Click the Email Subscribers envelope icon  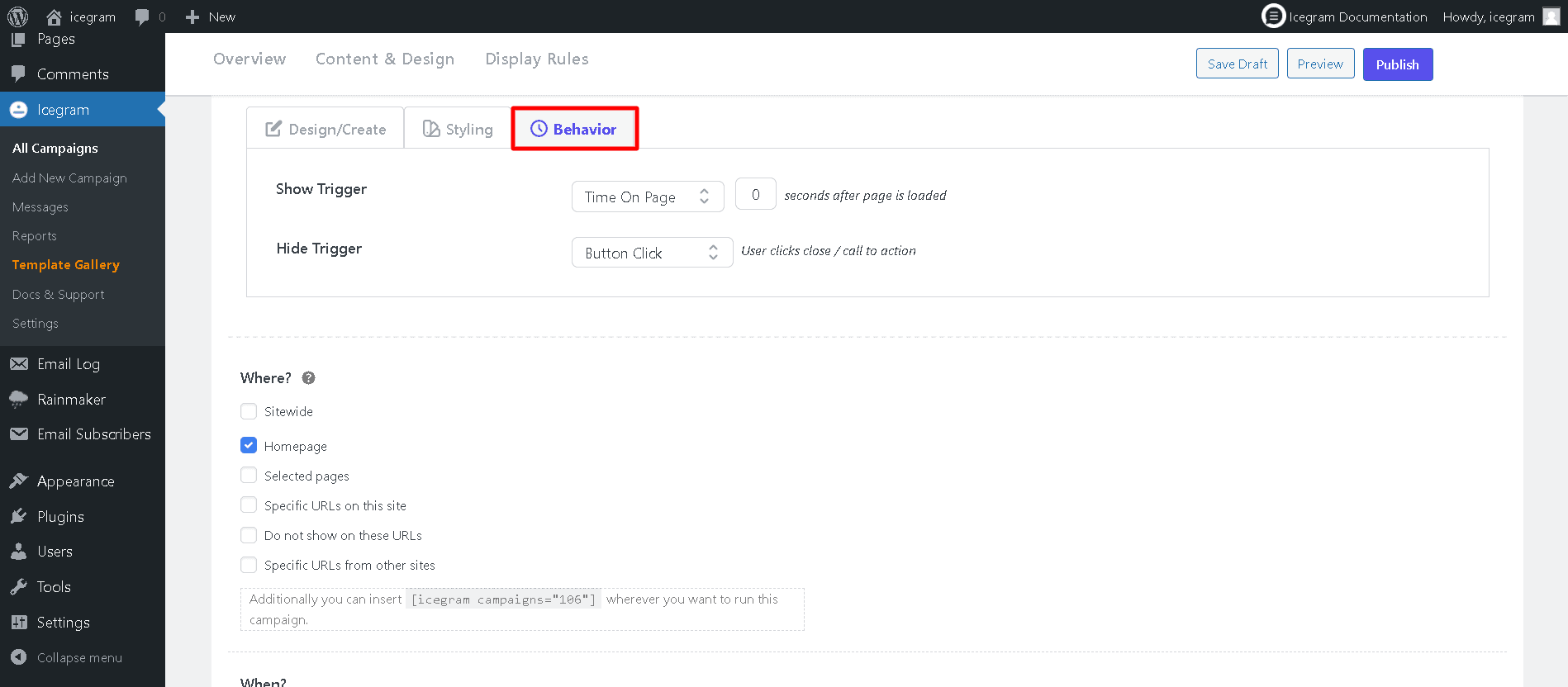pyautogui.click(x=18, y=434)
